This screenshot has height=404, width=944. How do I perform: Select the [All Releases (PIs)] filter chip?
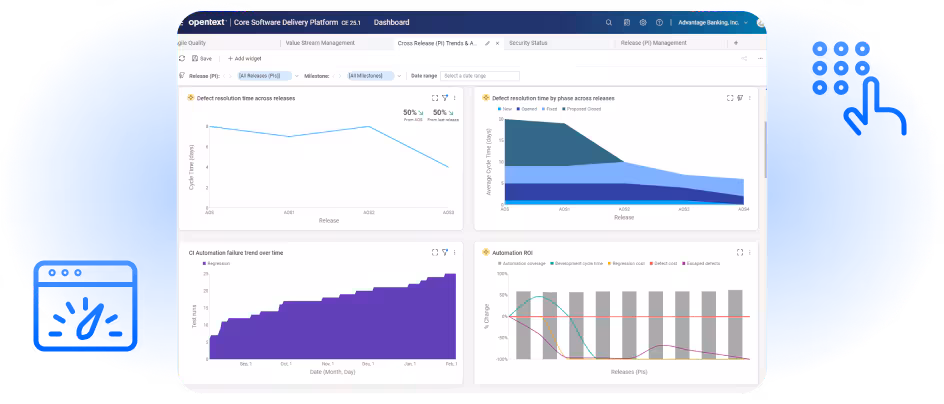[264, 76]
